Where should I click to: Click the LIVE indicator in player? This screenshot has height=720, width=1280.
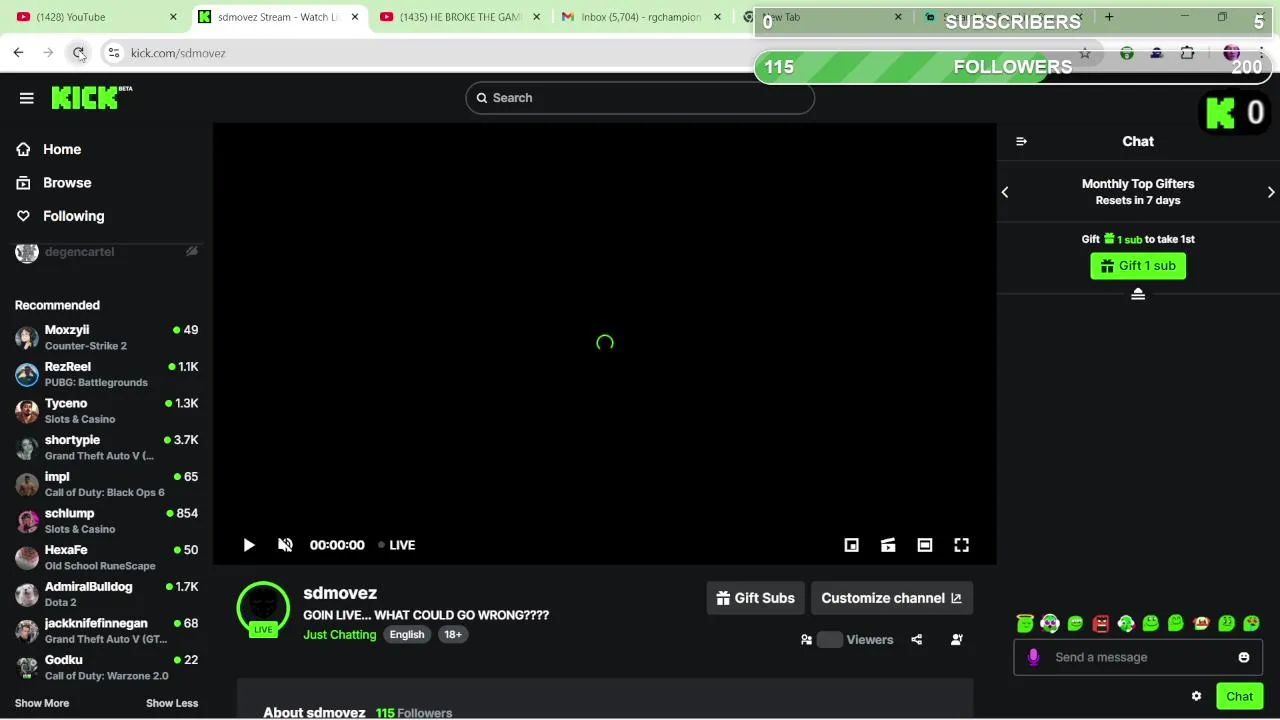(x=396, y=545)
